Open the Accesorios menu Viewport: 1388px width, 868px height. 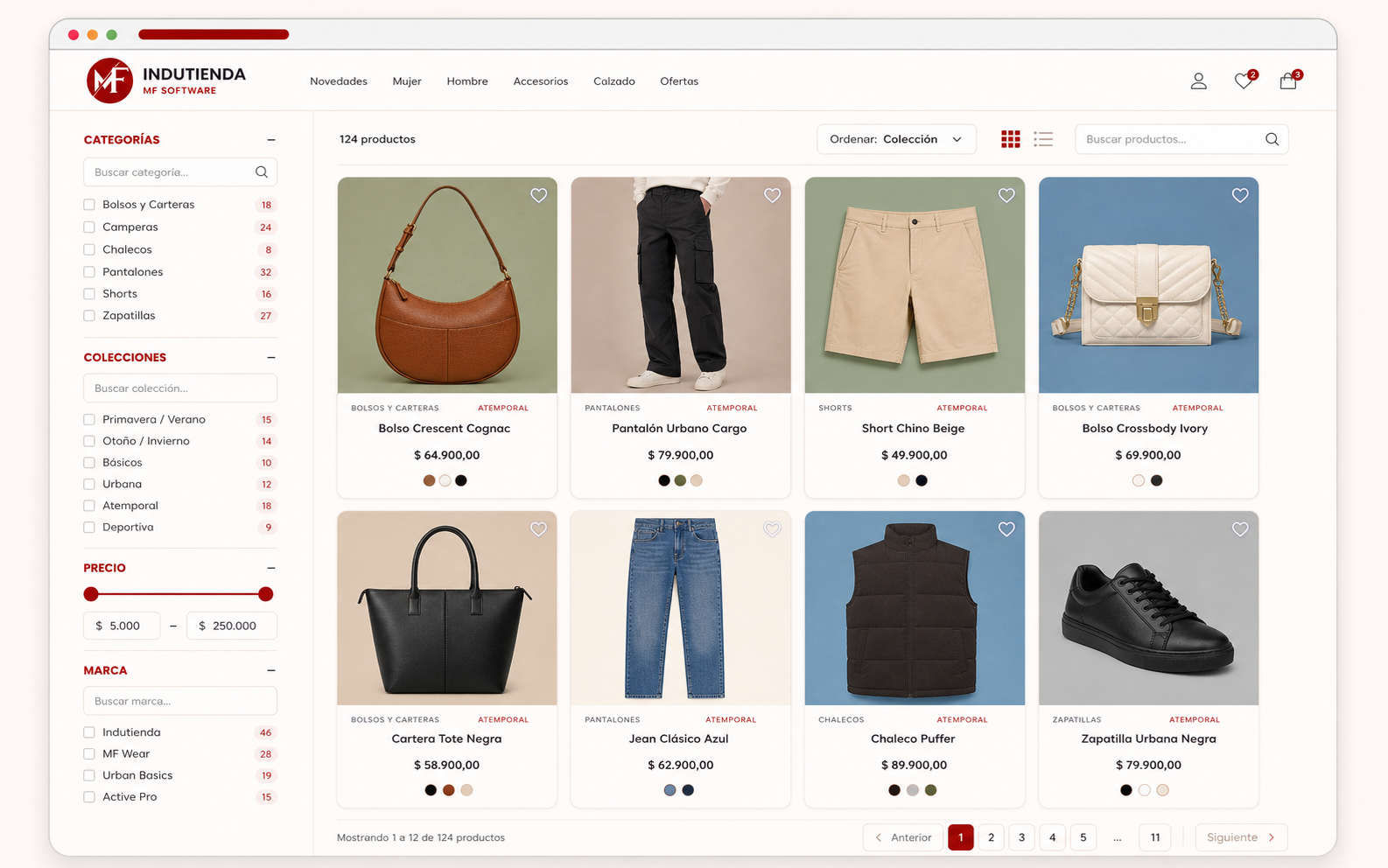(x=541, y=81)
